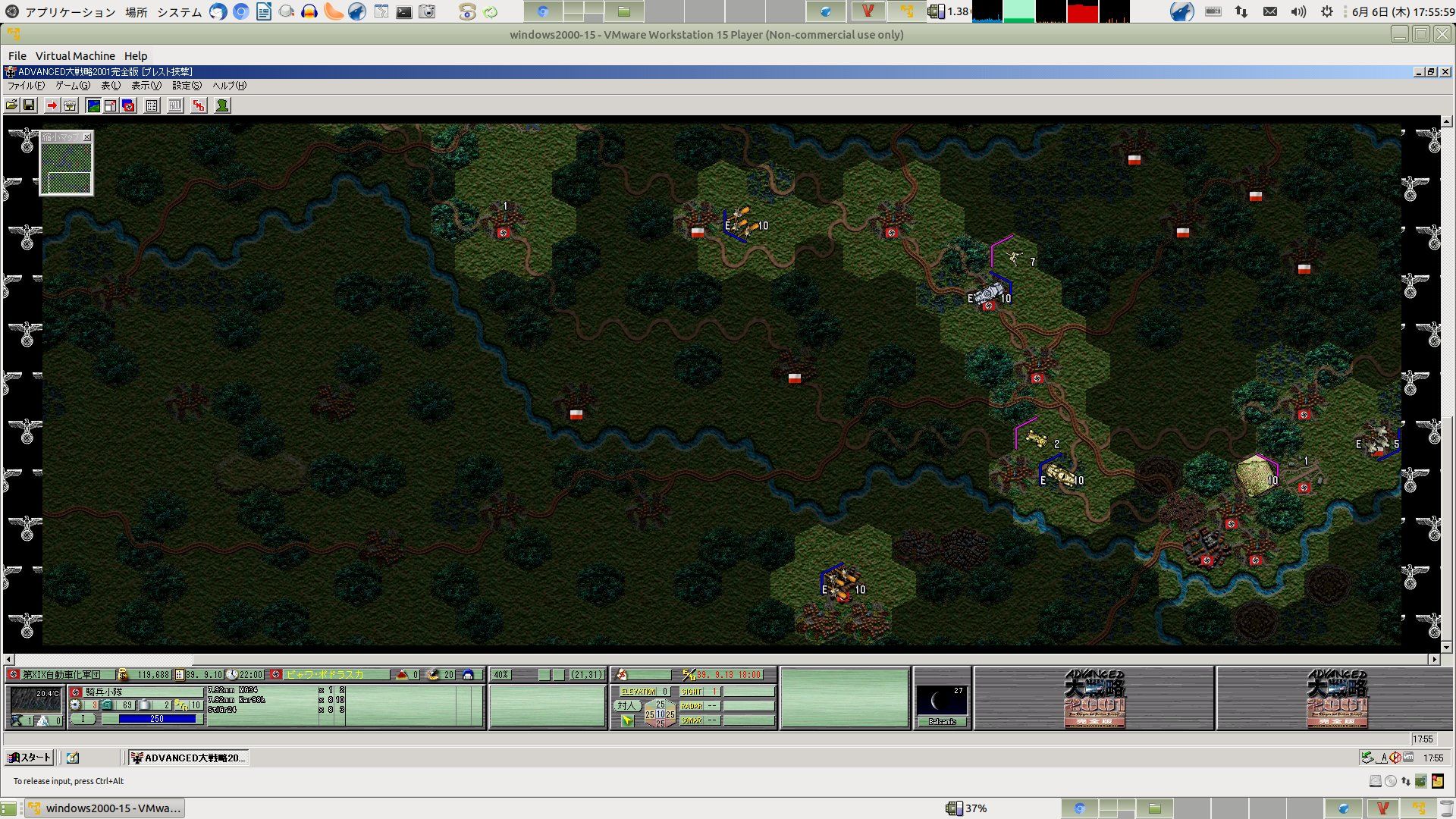Image resolution: width=1456 pixels, height=819 pixels.
Task: Click the red E/D toolbar icon
Action: click(x=199, y=105)
